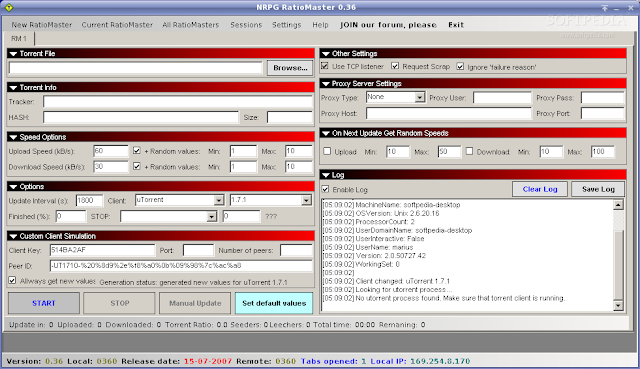Click the Save Log button
Image resolution: width=640 pixels, height=369 pixels.
tap(598, 189)
